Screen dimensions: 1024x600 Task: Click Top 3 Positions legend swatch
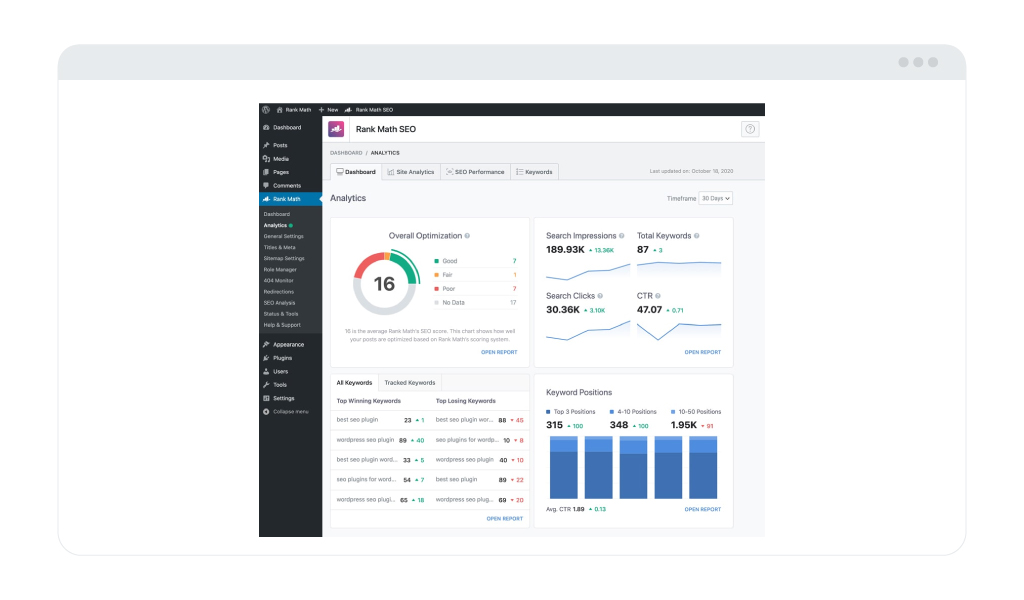click(549, 412)
